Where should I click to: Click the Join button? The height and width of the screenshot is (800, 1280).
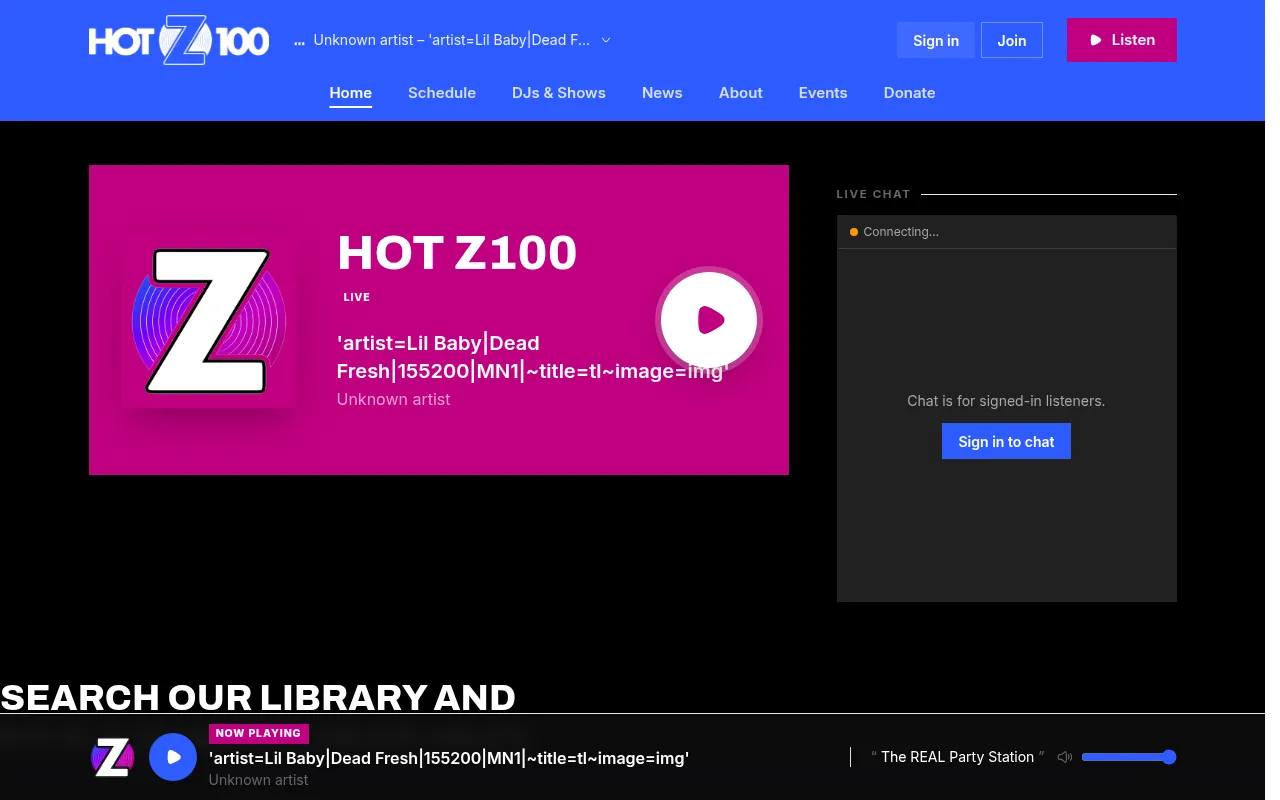1012,40
